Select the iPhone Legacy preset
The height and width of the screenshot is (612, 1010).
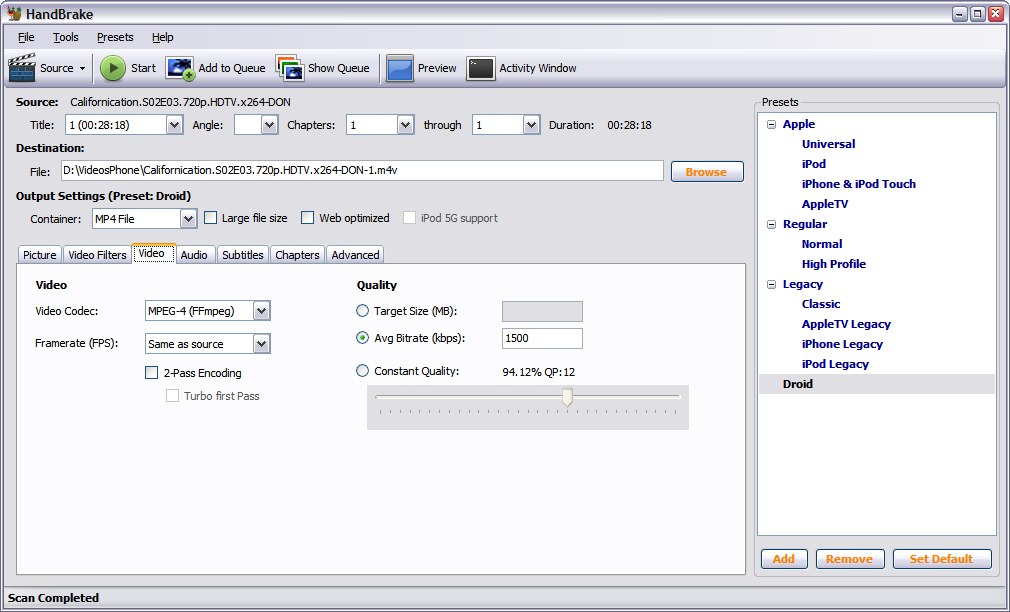coord(842,343)
